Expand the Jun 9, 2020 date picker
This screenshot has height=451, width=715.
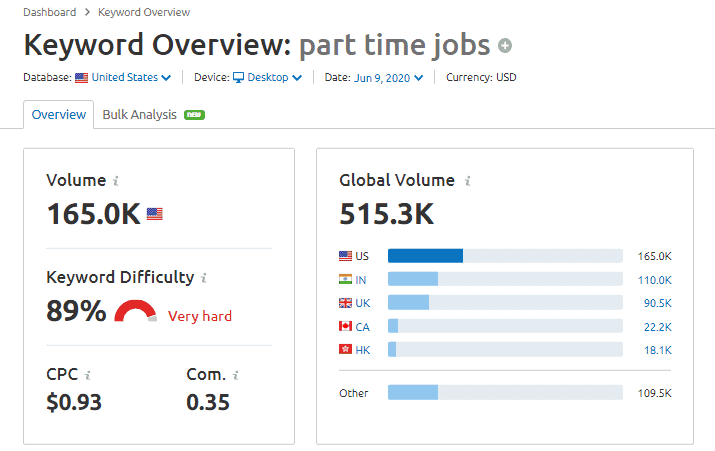tap(388, 77)
